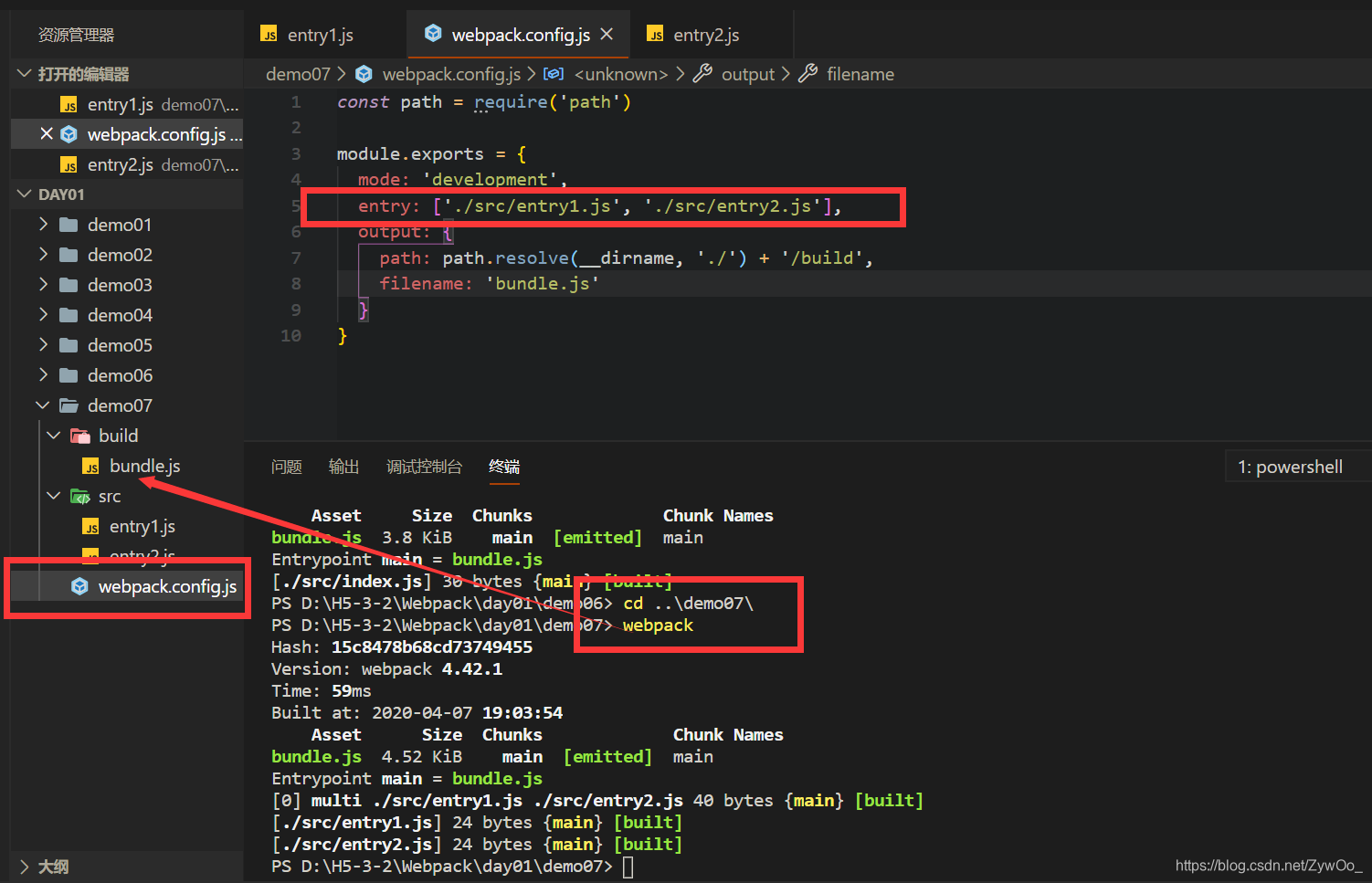Expand the demo04 folder chevron

pos(43,315)
